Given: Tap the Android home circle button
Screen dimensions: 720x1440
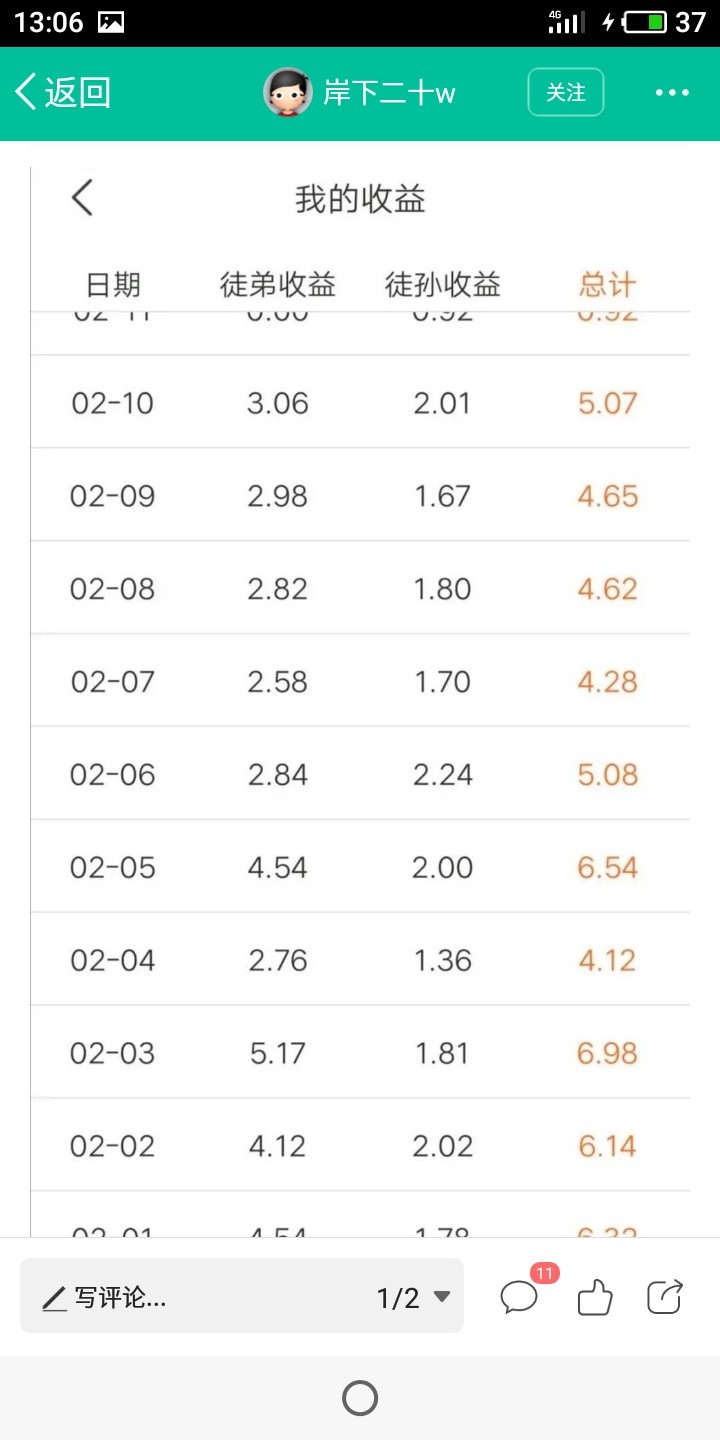Looking at the screenshot, I should 360,1398.
